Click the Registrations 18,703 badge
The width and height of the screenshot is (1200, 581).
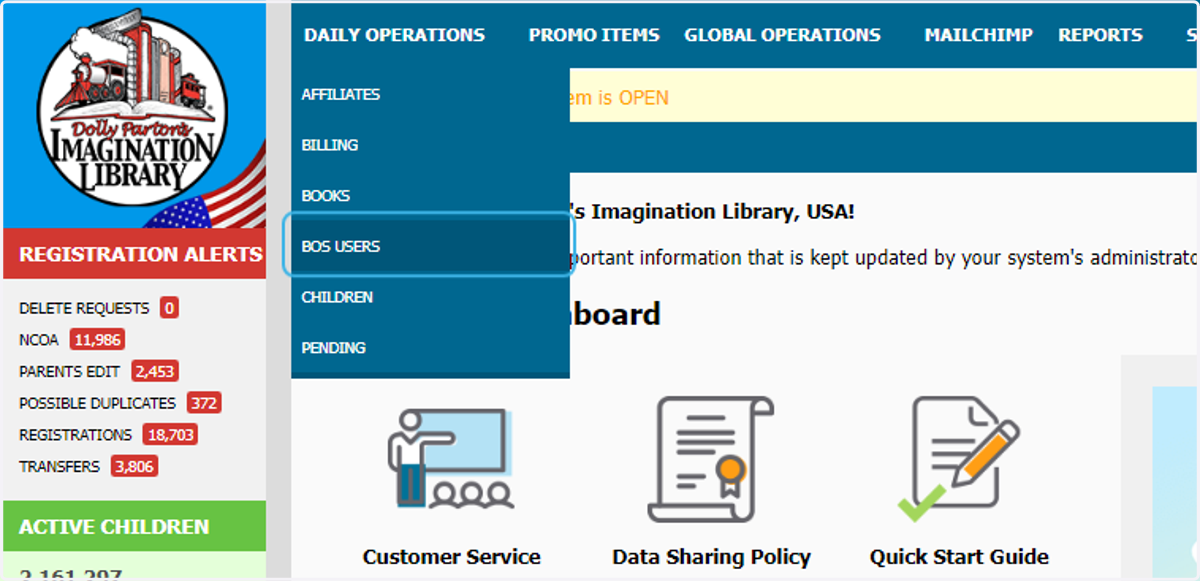[170, 435]
